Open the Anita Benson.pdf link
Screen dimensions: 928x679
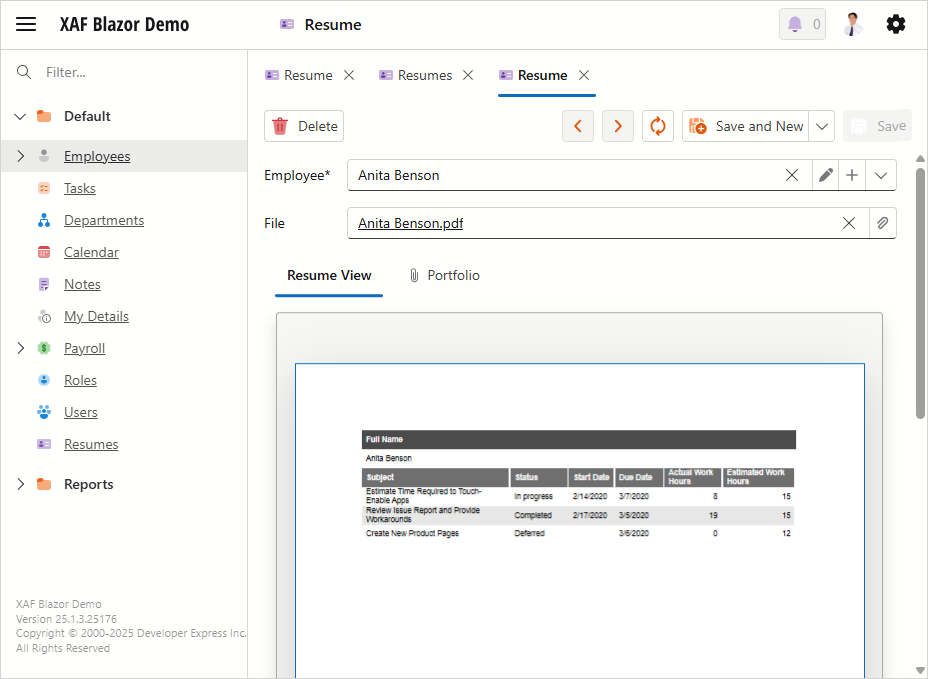pos(410,223)
